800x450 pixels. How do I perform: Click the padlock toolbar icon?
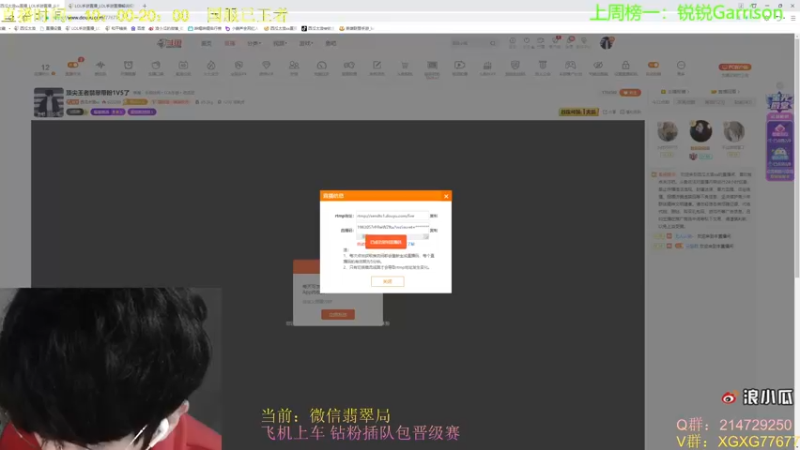click(x=626, y=65)
